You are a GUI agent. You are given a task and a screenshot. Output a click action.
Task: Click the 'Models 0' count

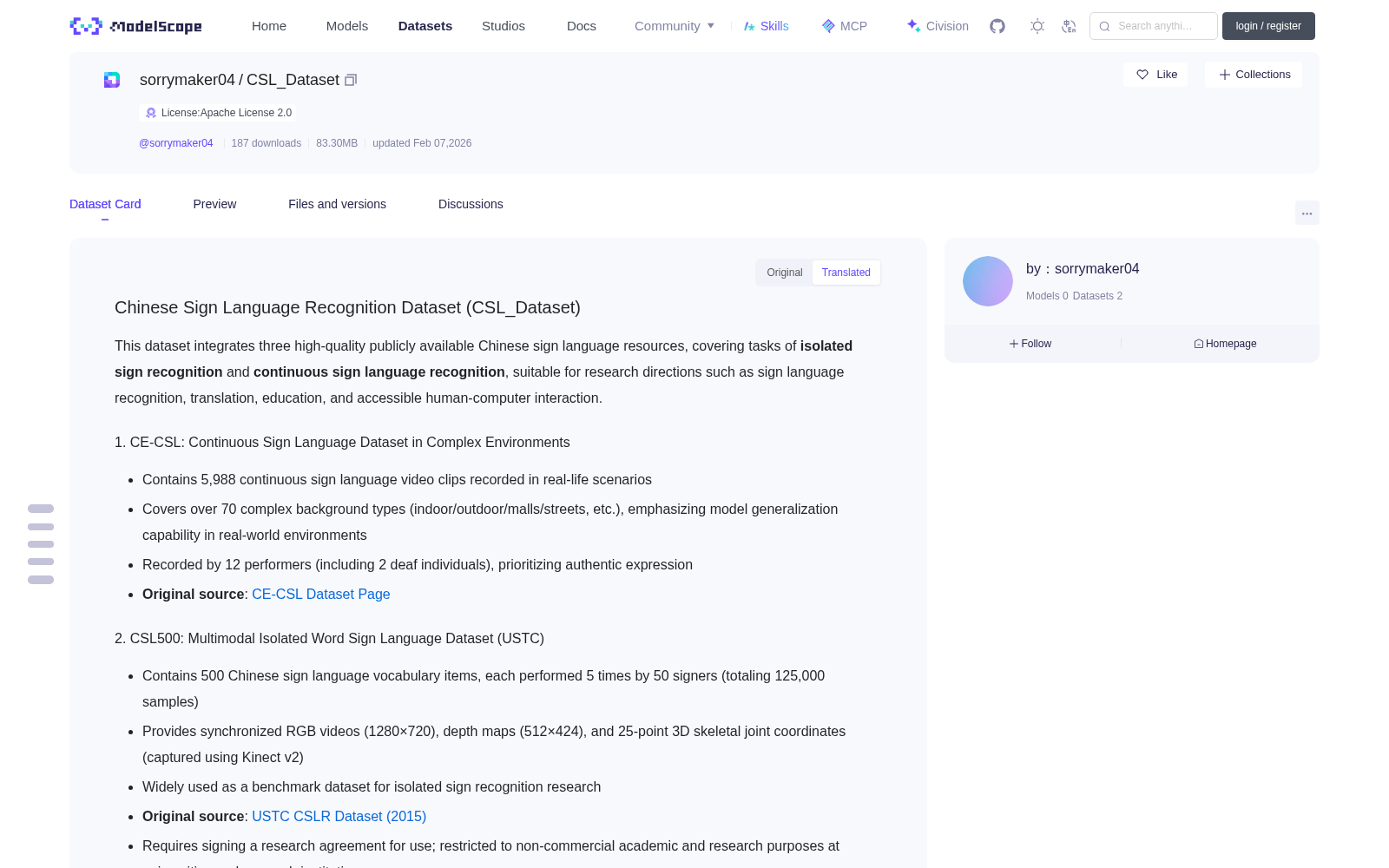[x=1047, y=296]
